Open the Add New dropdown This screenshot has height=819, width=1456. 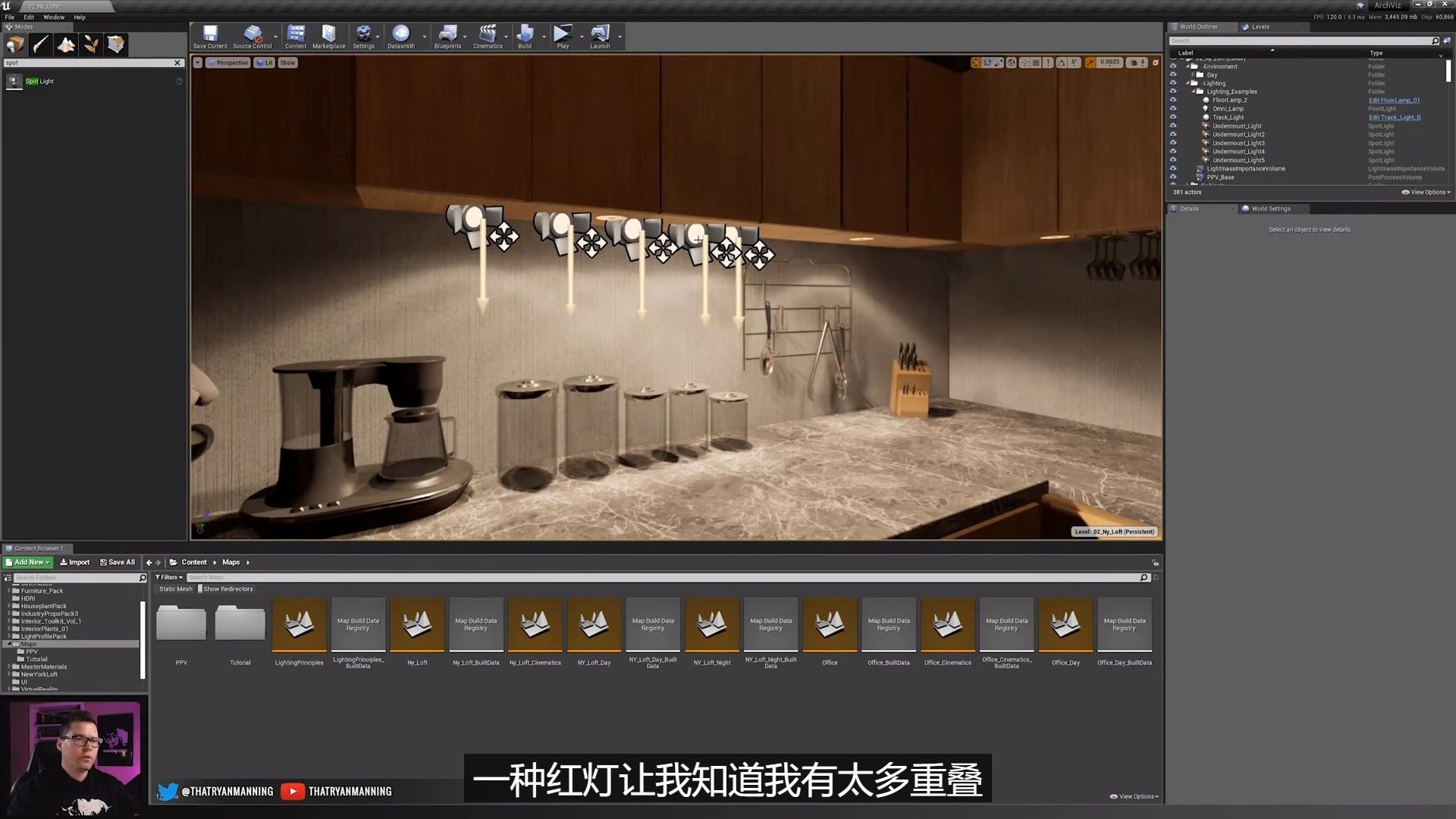27,563
